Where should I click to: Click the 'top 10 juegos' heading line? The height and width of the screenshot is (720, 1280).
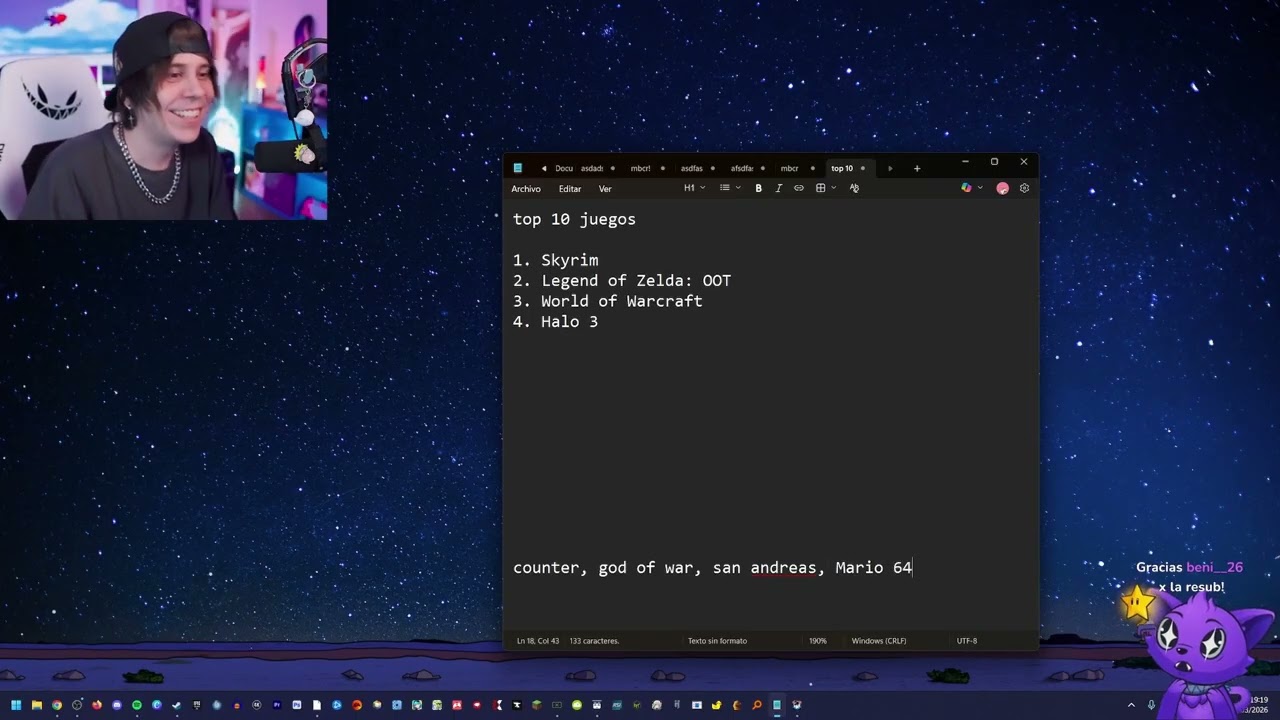pyautogui.click(x=574, y=219)
